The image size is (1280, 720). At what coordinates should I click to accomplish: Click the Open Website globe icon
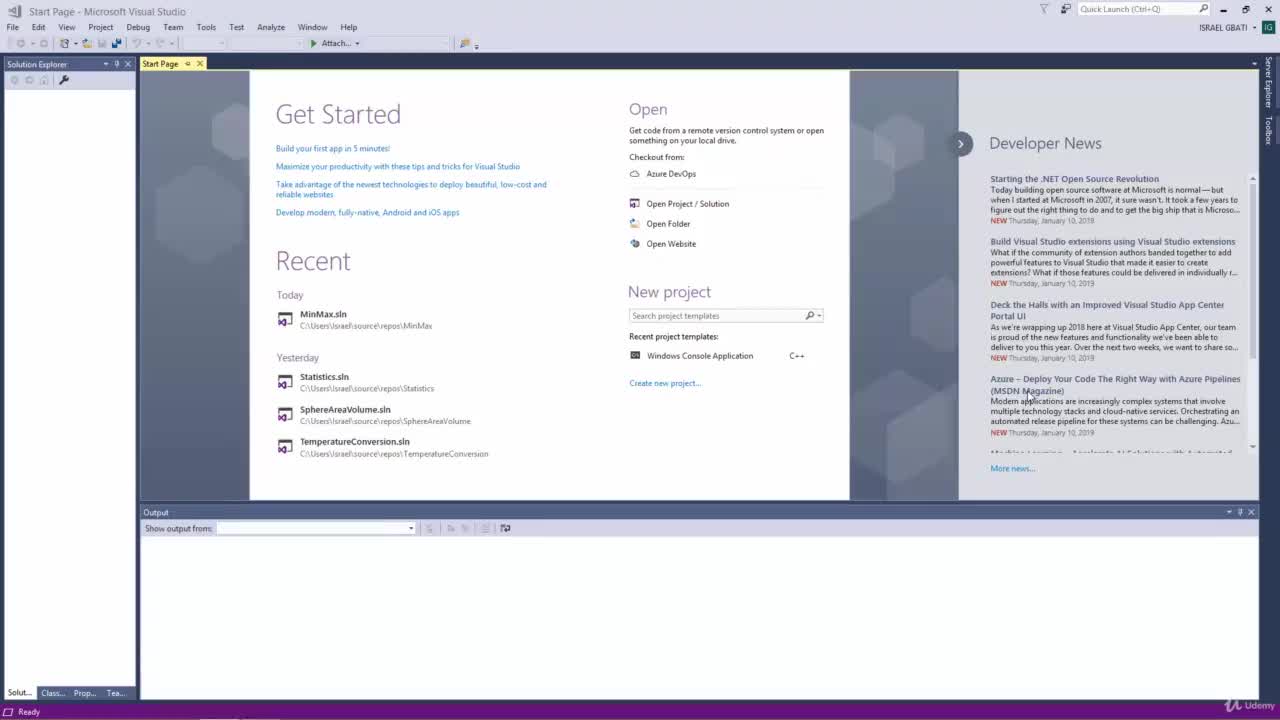point(634,244)
